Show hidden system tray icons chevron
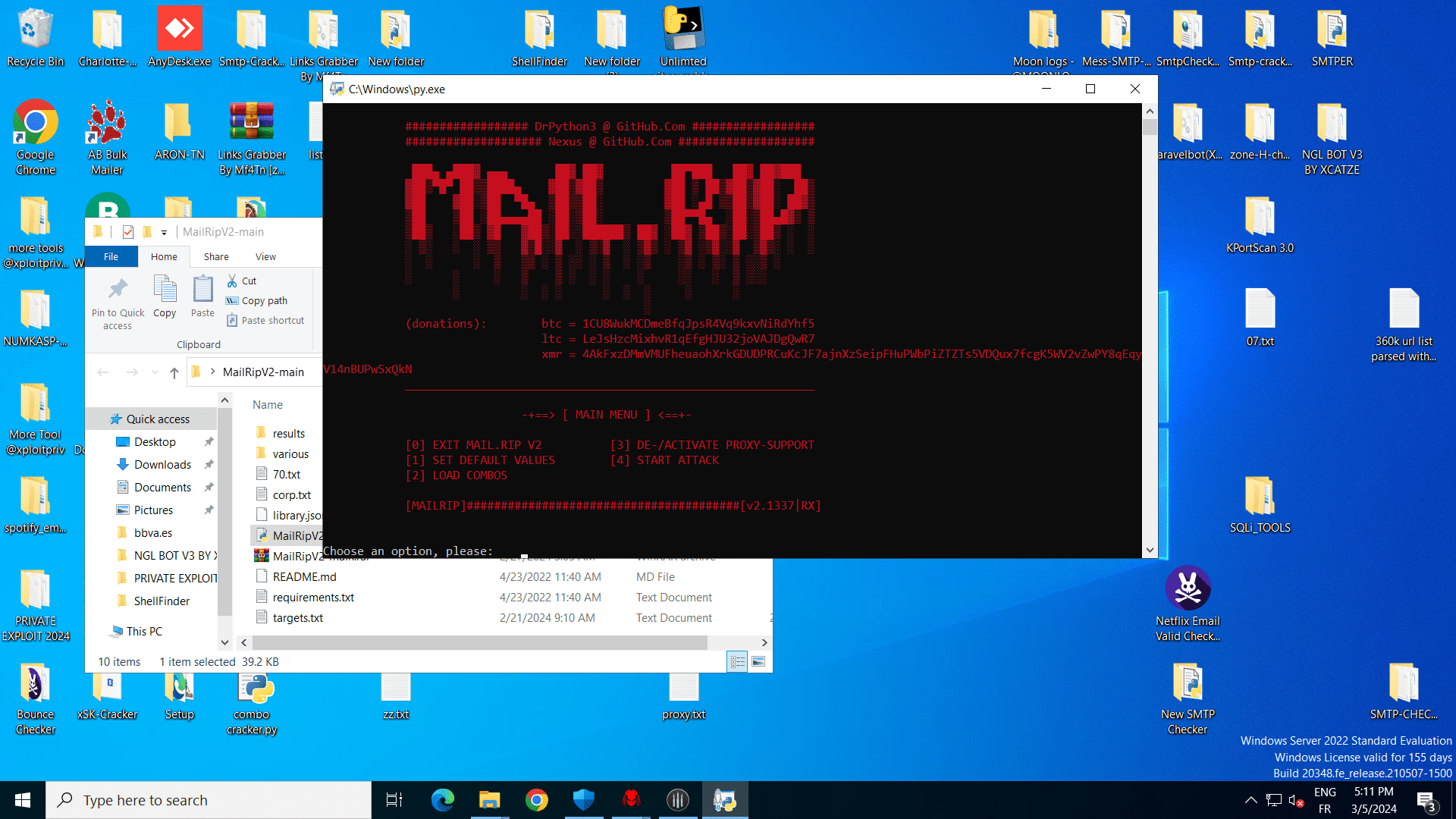1456x819 pixels. point(1250,800)
